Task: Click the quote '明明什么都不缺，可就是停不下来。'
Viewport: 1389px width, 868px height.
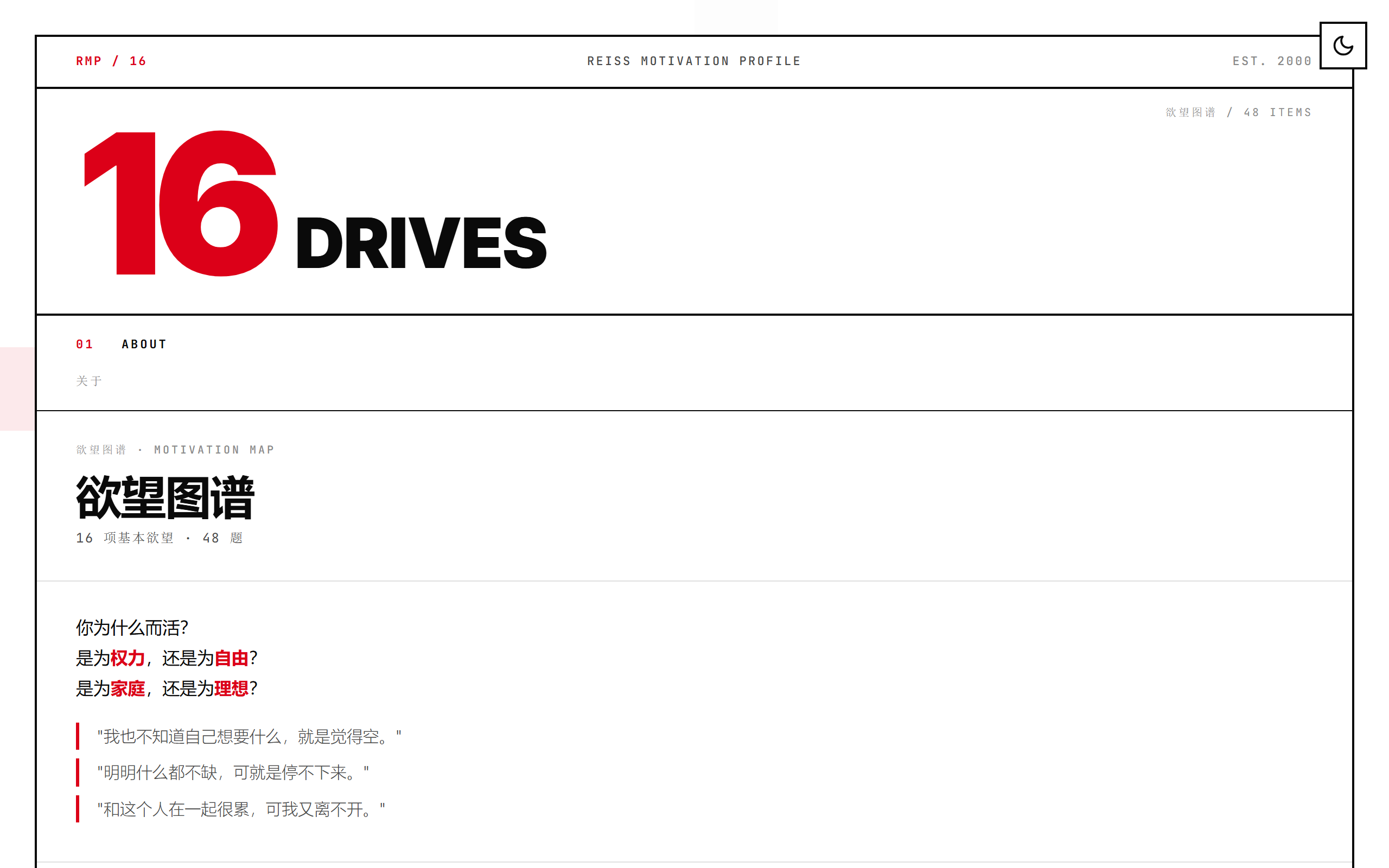Action: [233, 773]
